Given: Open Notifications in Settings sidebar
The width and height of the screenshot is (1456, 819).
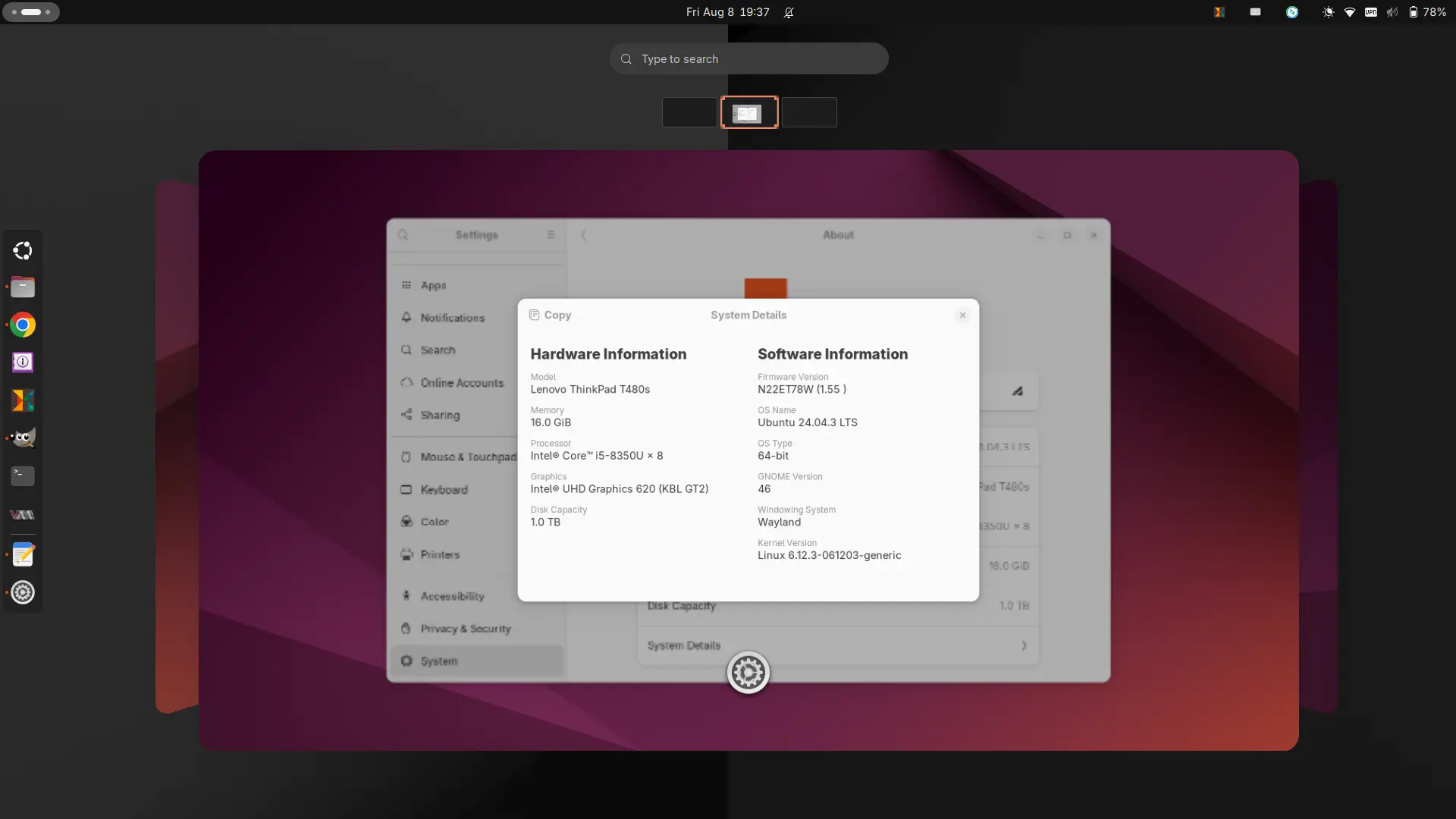Looking at the screenshot, I should point(477,318).
